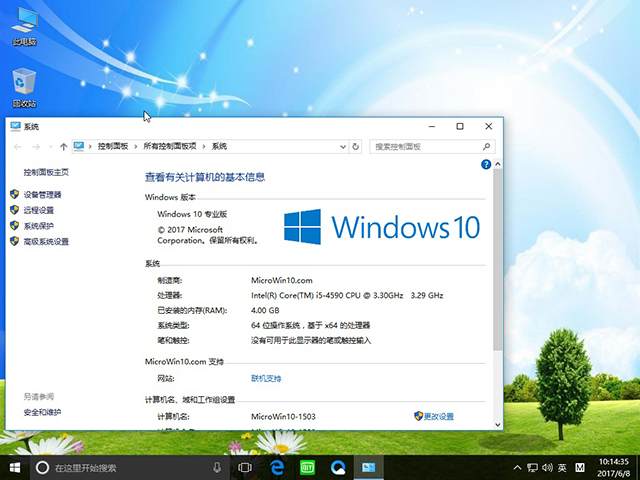Click System control panel taskbar button
This screenshot has height=480, width=640.
click(x=369, y=468)
